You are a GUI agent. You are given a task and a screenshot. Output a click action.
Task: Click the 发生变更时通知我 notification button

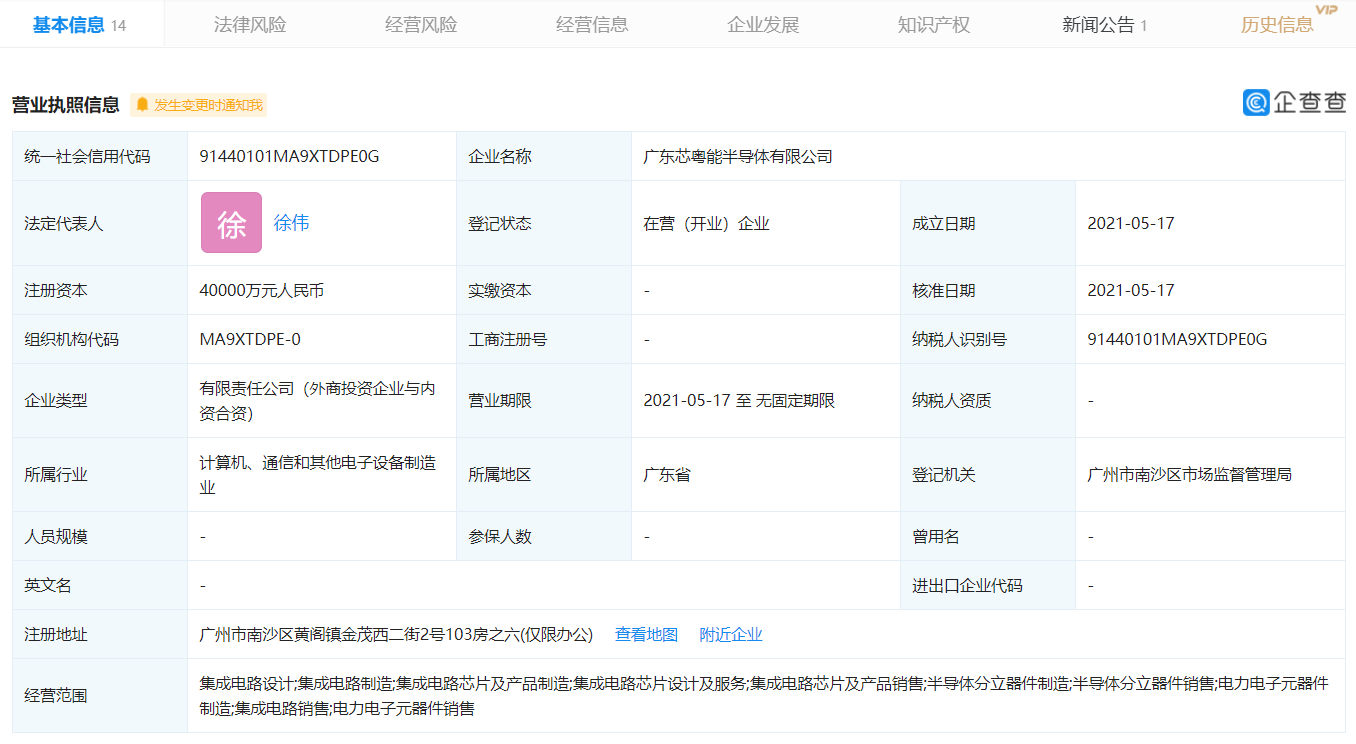click(199, 105)
